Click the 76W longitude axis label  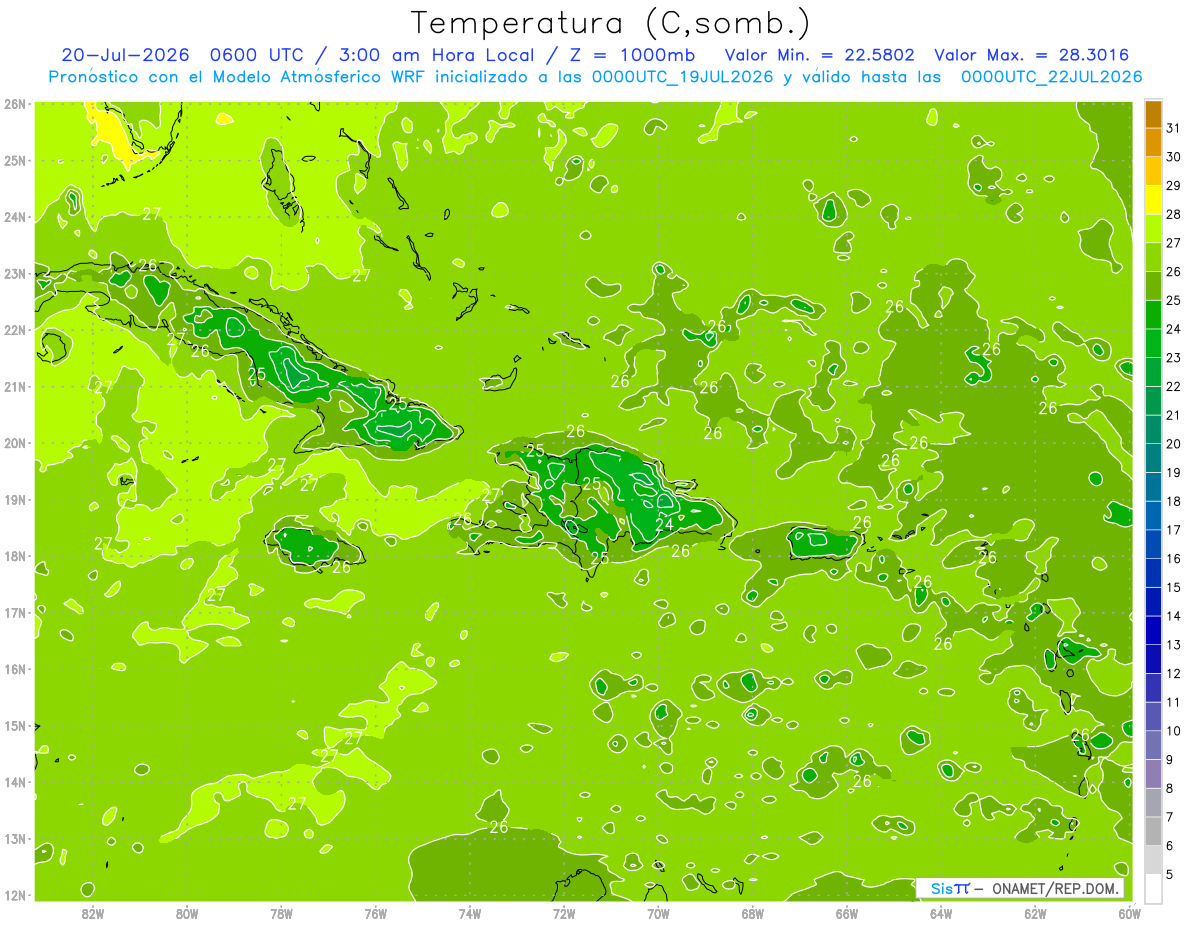tap(375, 913)
